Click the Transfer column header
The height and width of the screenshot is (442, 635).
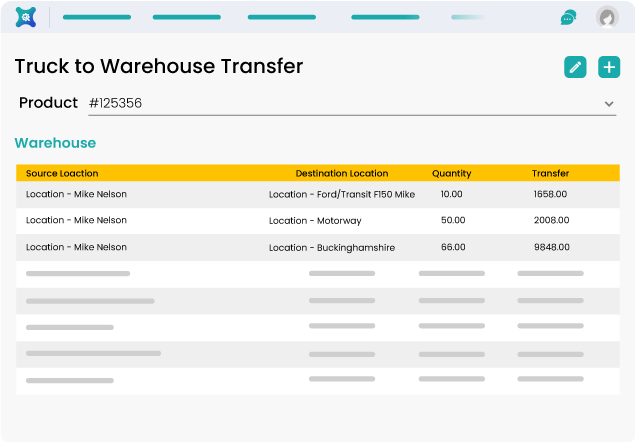pos(550,173)
